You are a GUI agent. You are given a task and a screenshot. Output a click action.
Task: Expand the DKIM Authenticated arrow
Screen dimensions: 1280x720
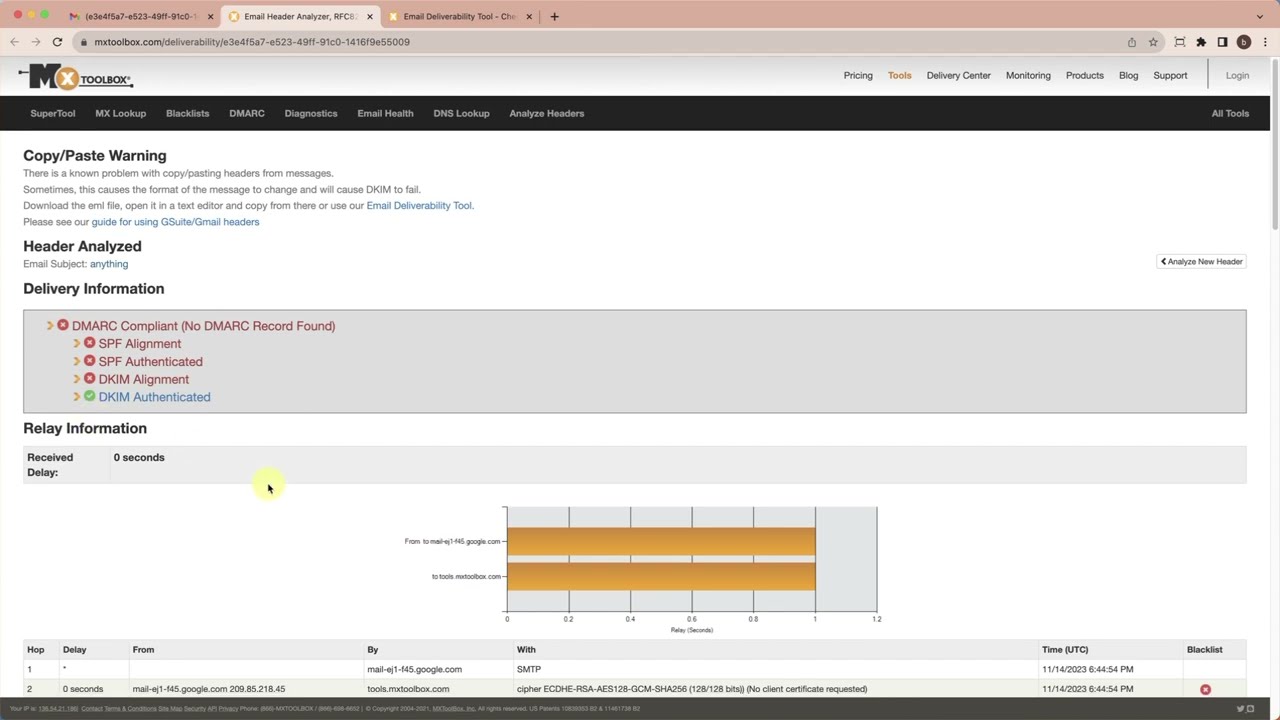(76, 397)
